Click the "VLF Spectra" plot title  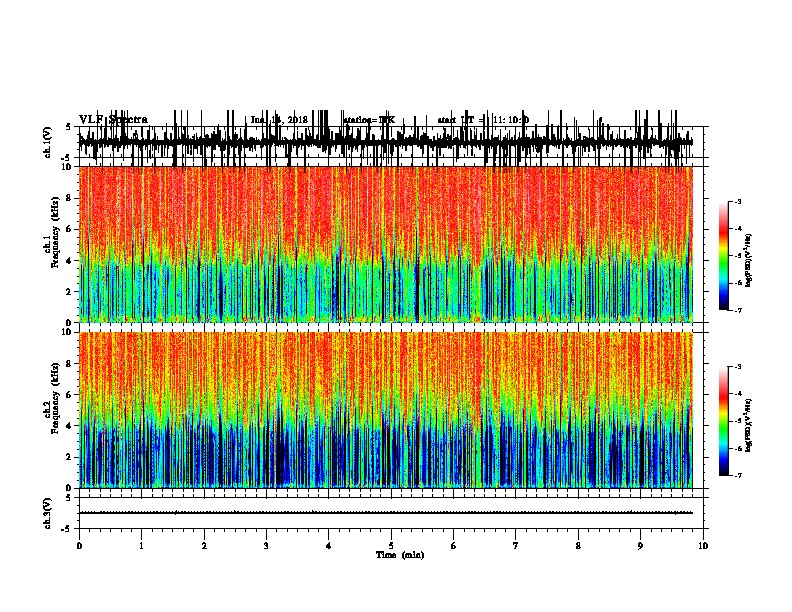(x=113, y=120)
